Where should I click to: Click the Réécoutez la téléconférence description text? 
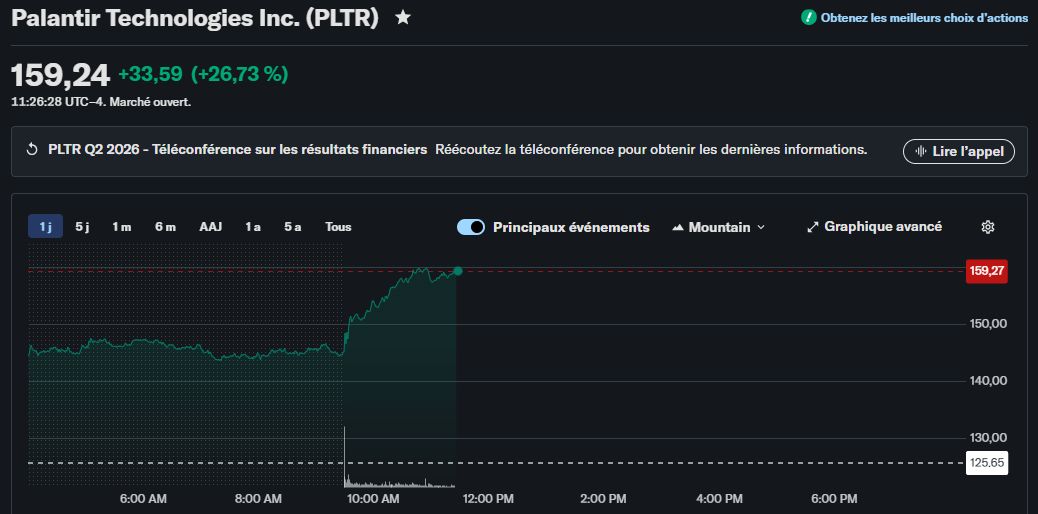651,150
